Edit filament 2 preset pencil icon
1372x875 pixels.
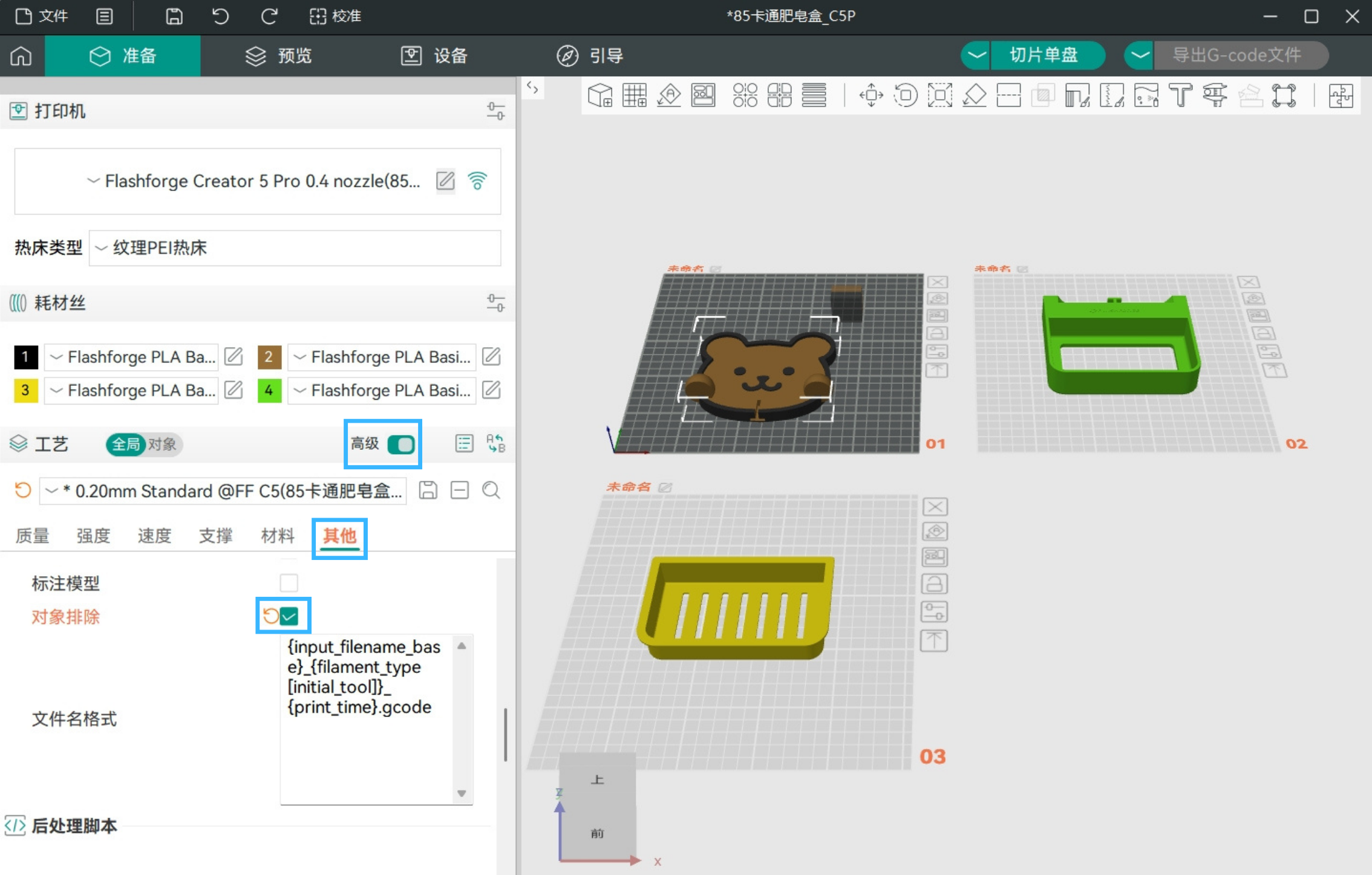point(491,357)
